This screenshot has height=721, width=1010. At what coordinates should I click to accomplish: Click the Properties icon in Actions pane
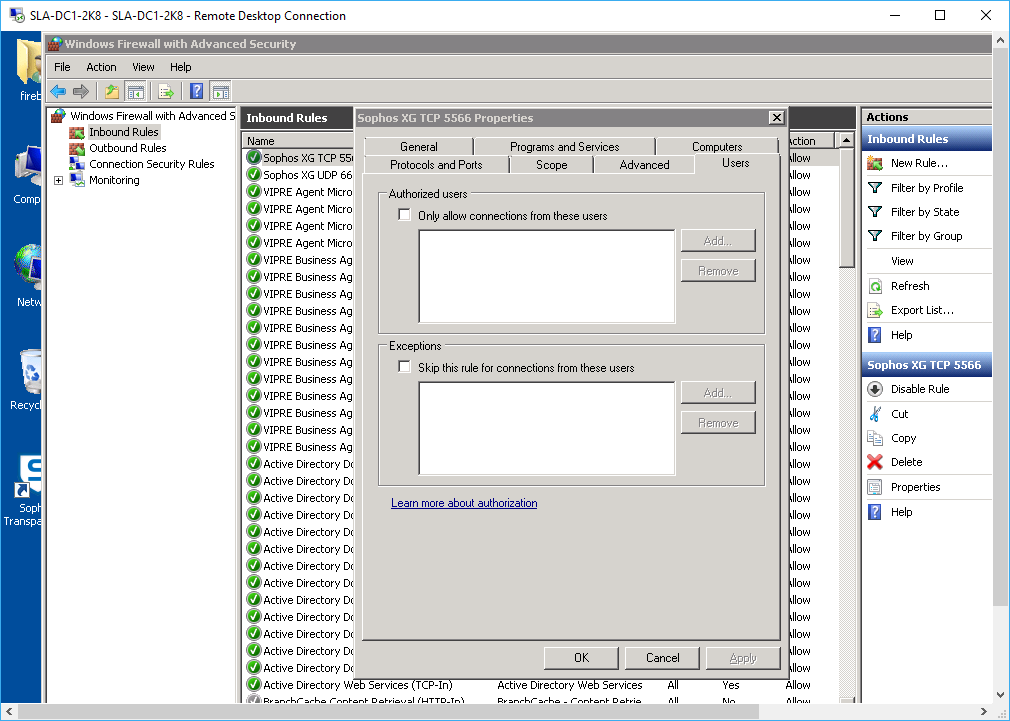[x=875, y=487]
